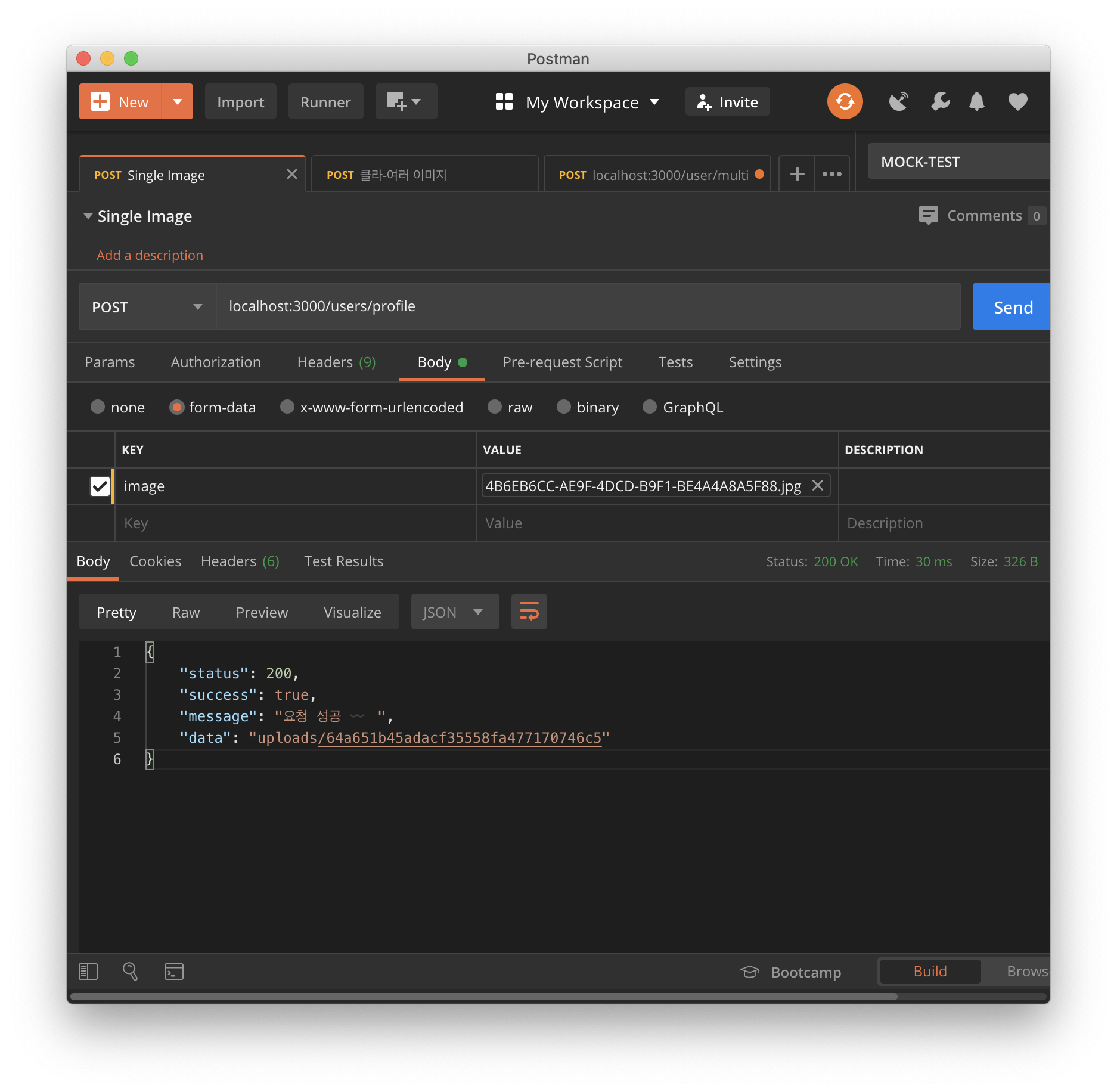Open Test Results tab
Viewport: 1117px width, 1092px height.
coord(343,561)
